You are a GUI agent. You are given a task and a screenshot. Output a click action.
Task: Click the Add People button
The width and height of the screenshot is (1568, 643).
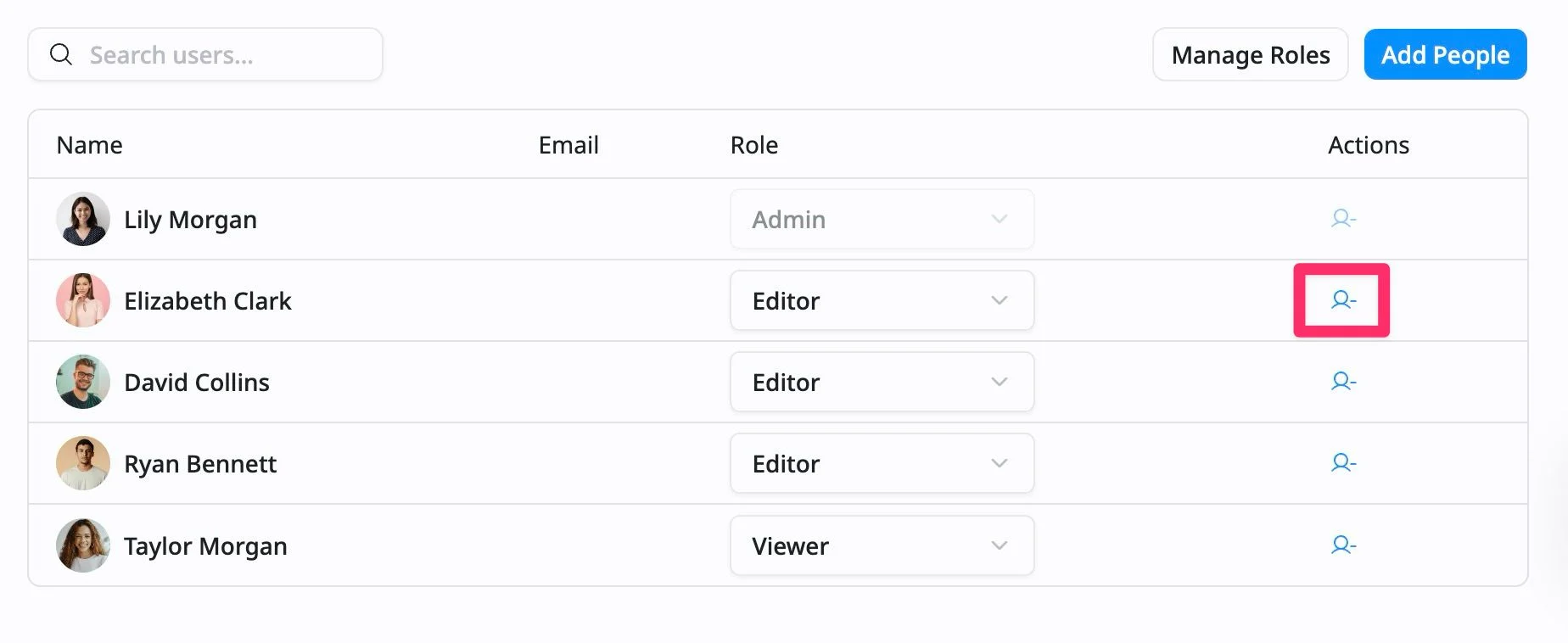(x=1445, y=54)
